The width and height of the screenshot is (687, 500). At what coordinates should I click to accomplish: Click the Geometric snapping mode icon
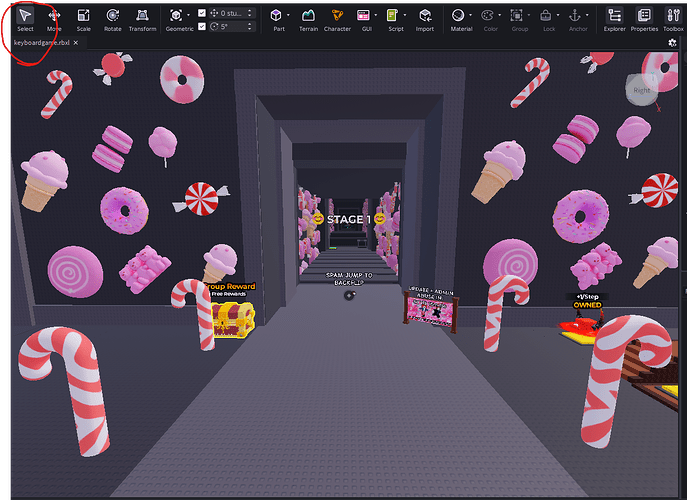176,15
